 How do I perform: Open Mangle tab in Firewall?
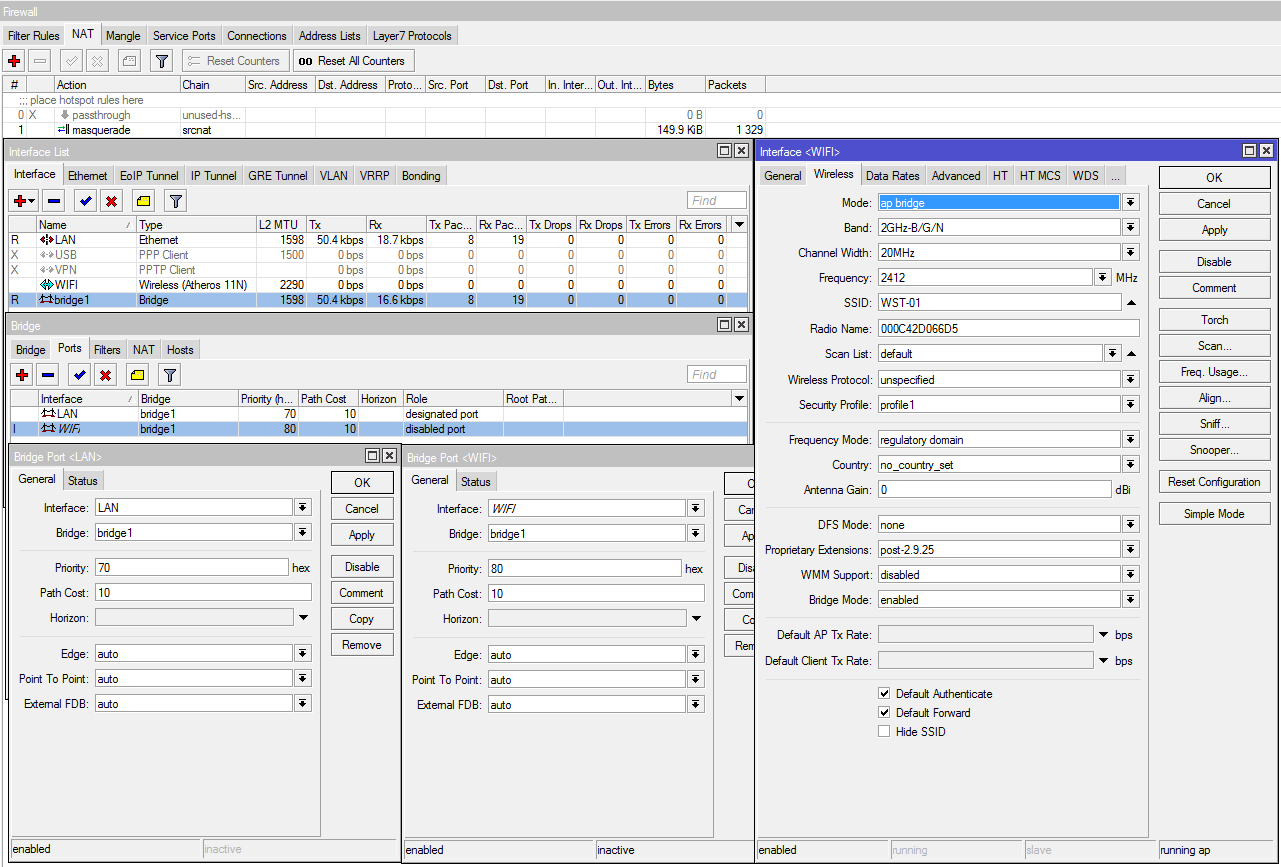[123, 35]
